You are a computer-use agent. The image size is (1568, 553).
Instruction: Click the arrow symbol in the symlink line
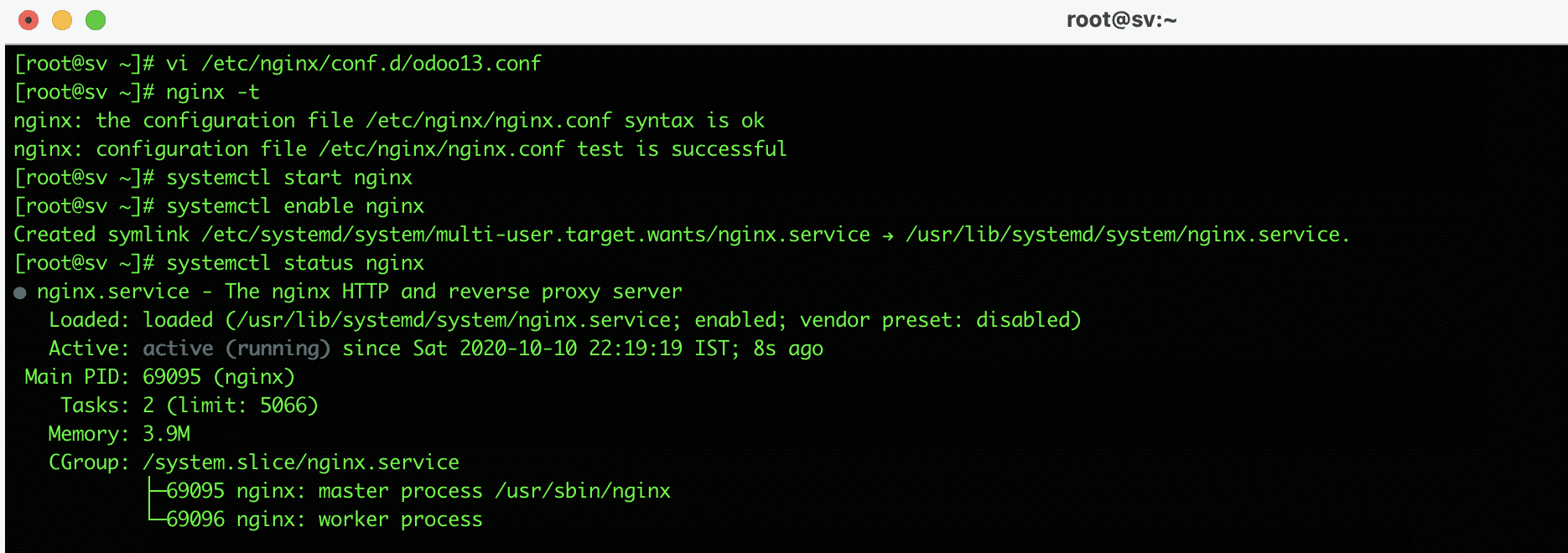pos(887,235)
